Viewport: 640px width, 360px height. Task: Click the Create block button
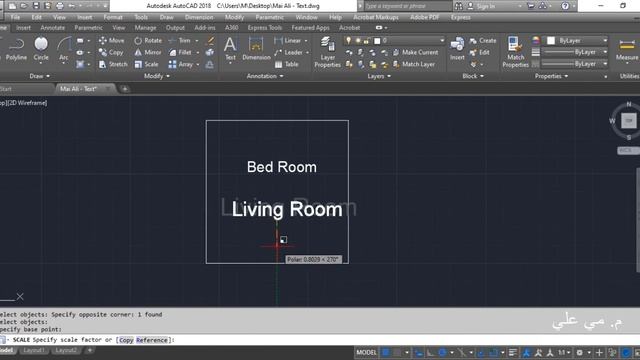483,40
